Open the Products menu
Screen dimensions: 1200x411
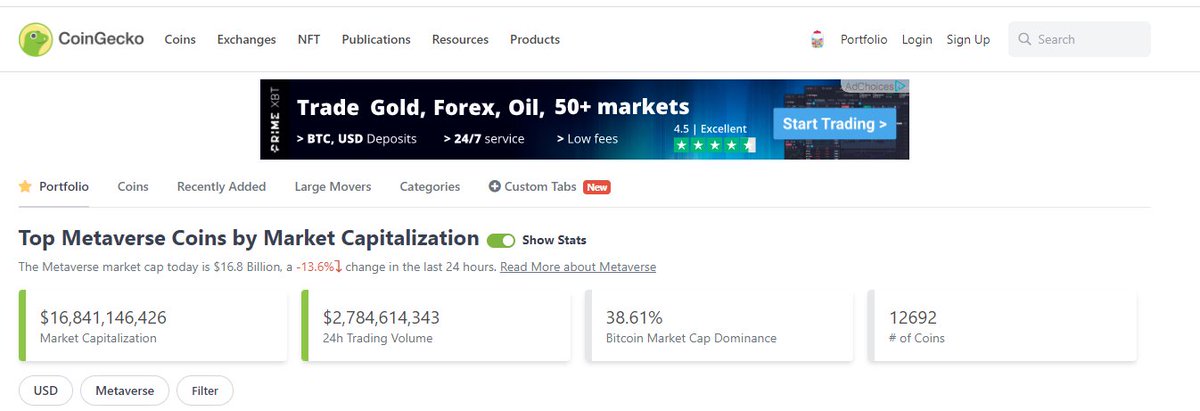pos(535,40)
